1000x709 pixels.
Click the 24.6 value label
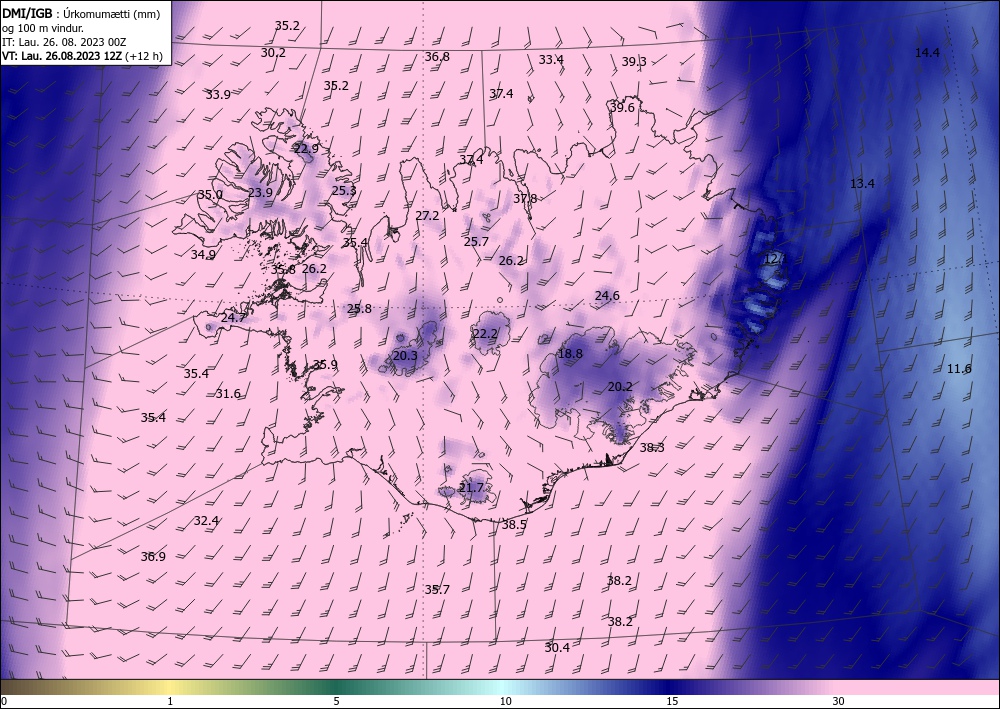click(607, 295)
